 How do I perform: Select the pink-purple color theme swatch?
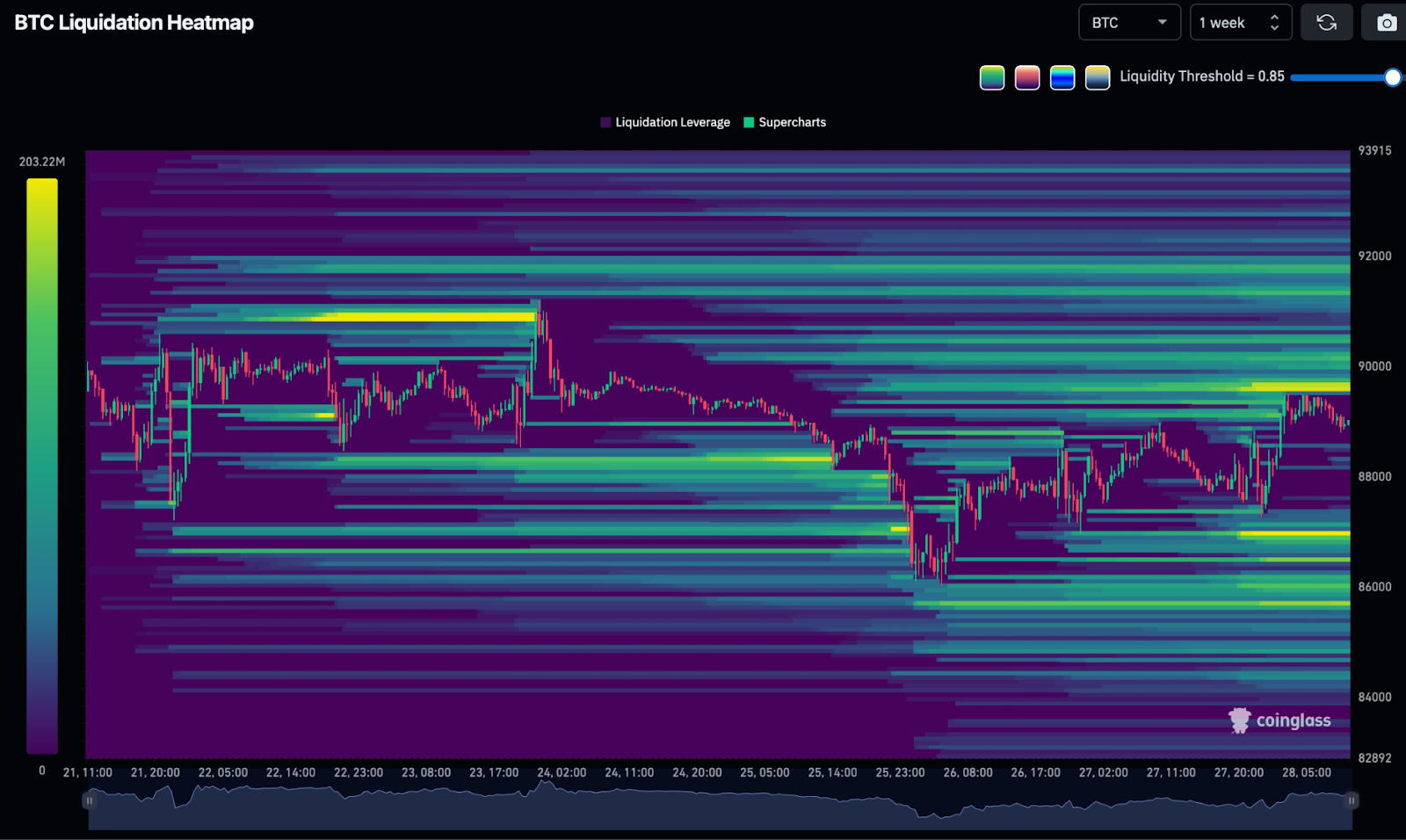(1027, 77)
